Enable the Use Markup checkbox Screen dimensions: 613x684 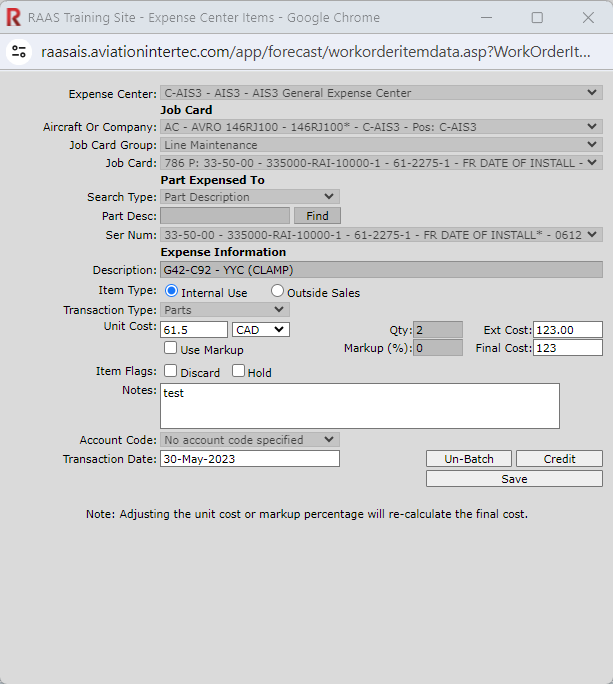pyautogui.click(x=171, y=349)
